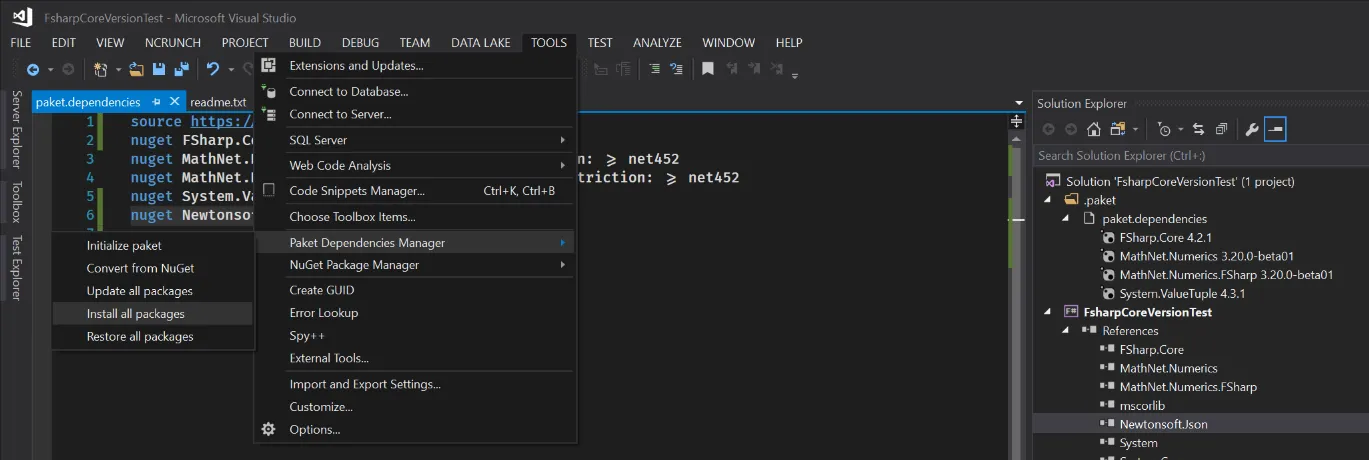Open the Toolbox side tab
The height and width of the screenshot is (460, 1369).
click(16, 202)
